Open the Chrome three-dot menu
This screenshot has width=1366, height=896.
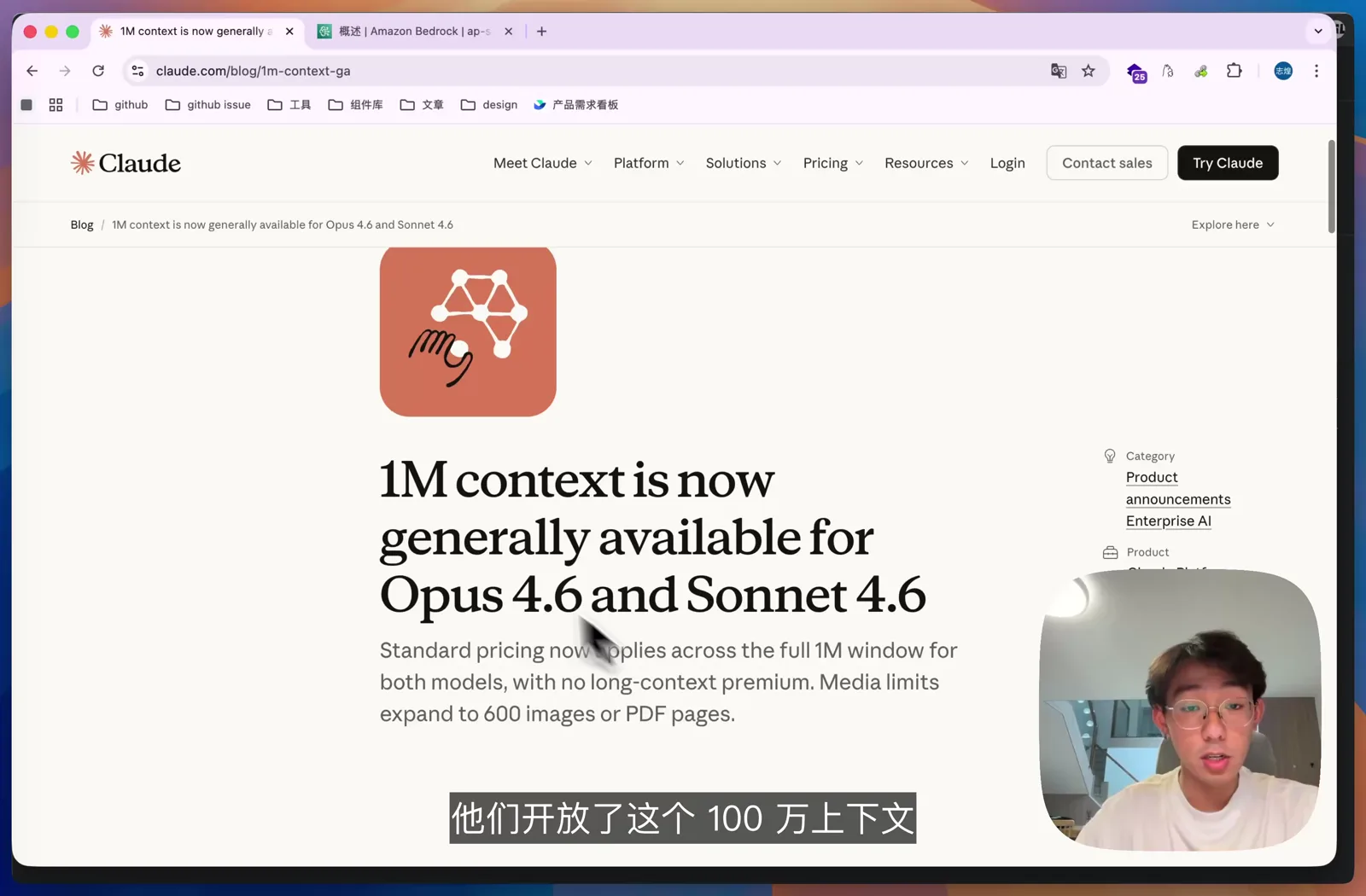click(x=1316, y=71)
